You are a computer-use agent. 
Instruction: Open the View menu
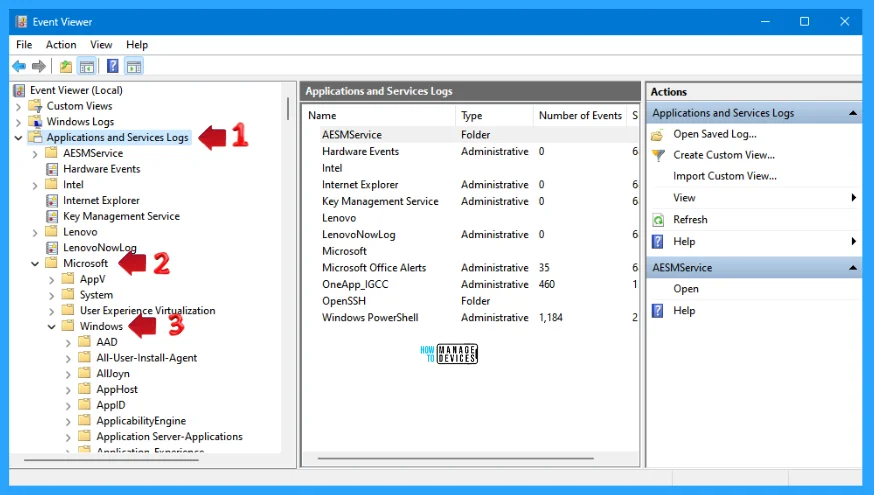click(x=101, y=45)
